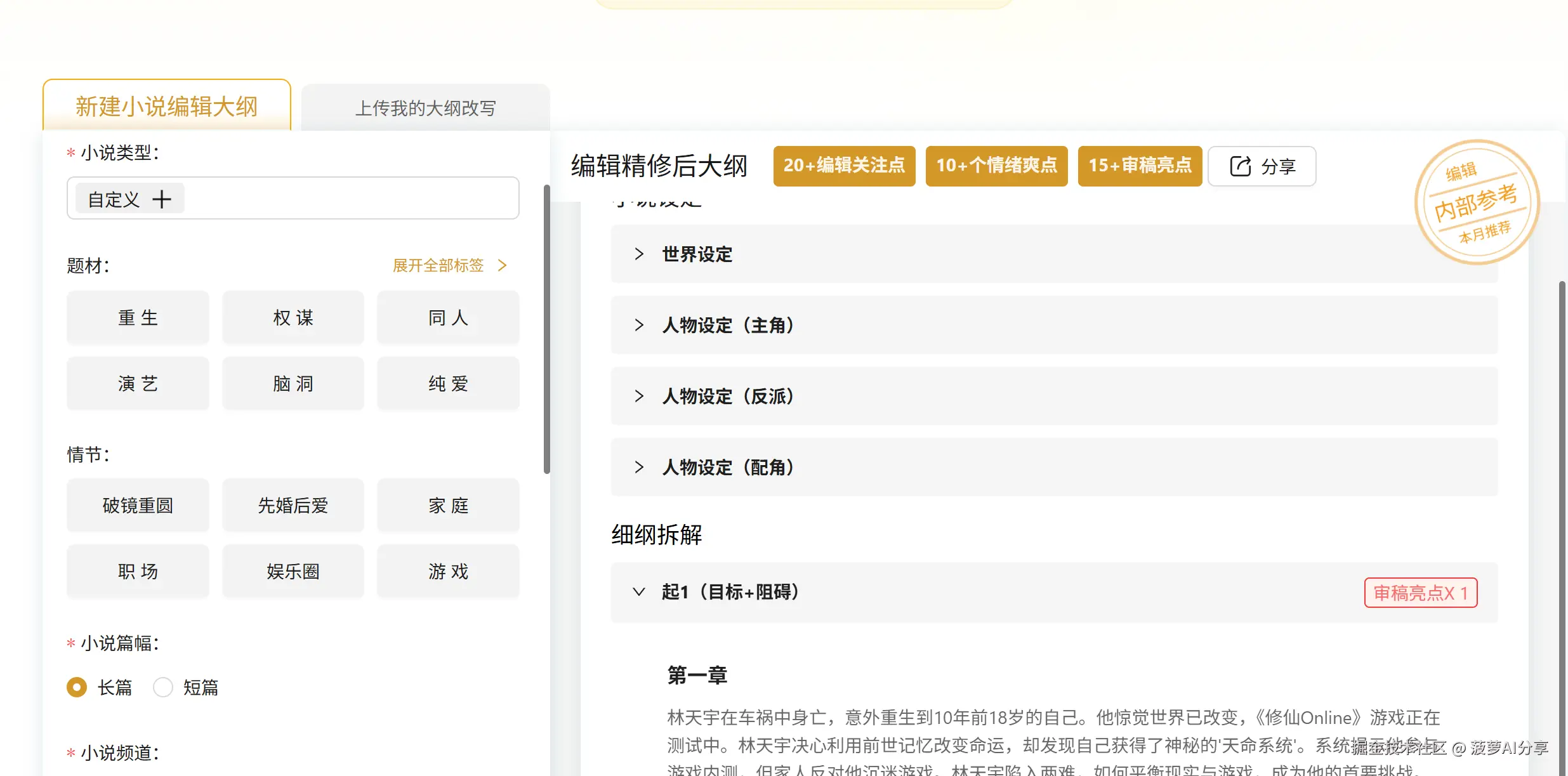The height and width of the screenshot is (776, 1568).
Task: Select the 短篇 radio option
Action: click(163, 687)
